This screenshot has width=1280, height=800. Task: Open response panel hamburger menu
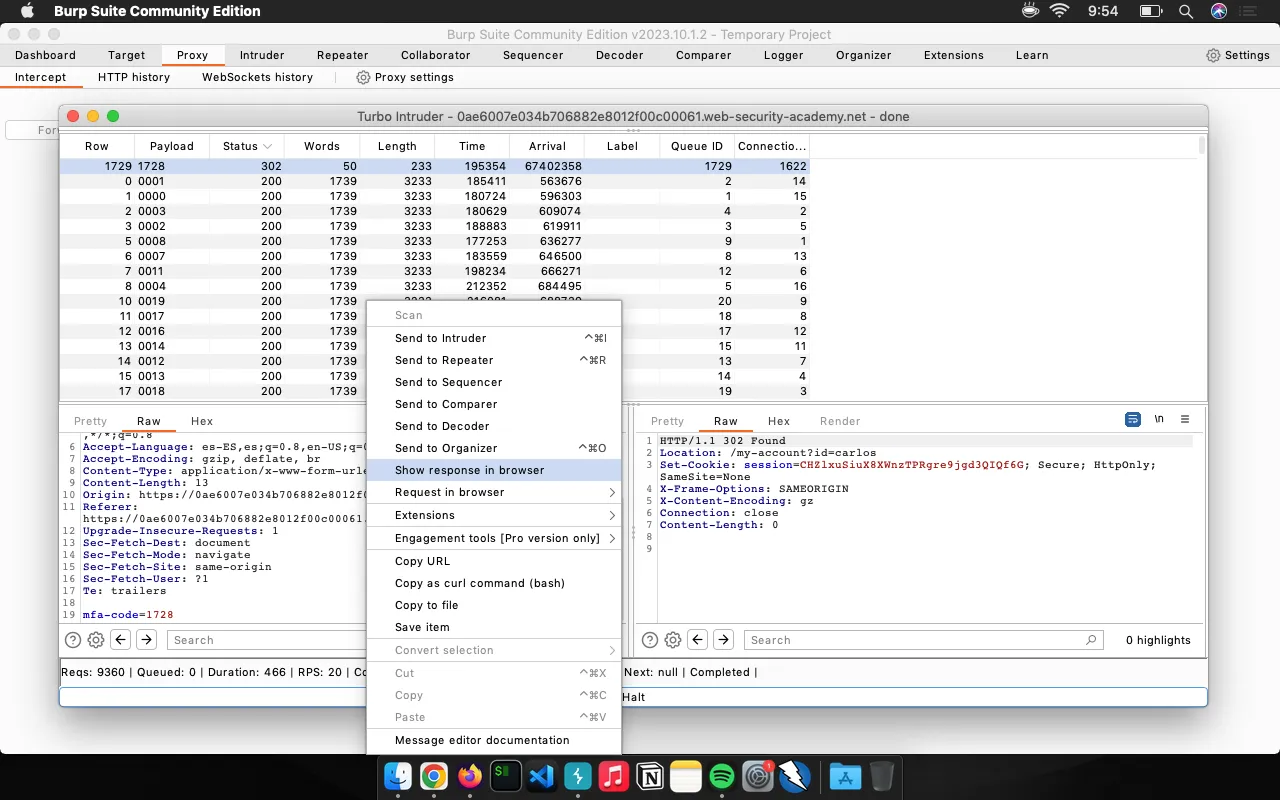coord(1185,420)
